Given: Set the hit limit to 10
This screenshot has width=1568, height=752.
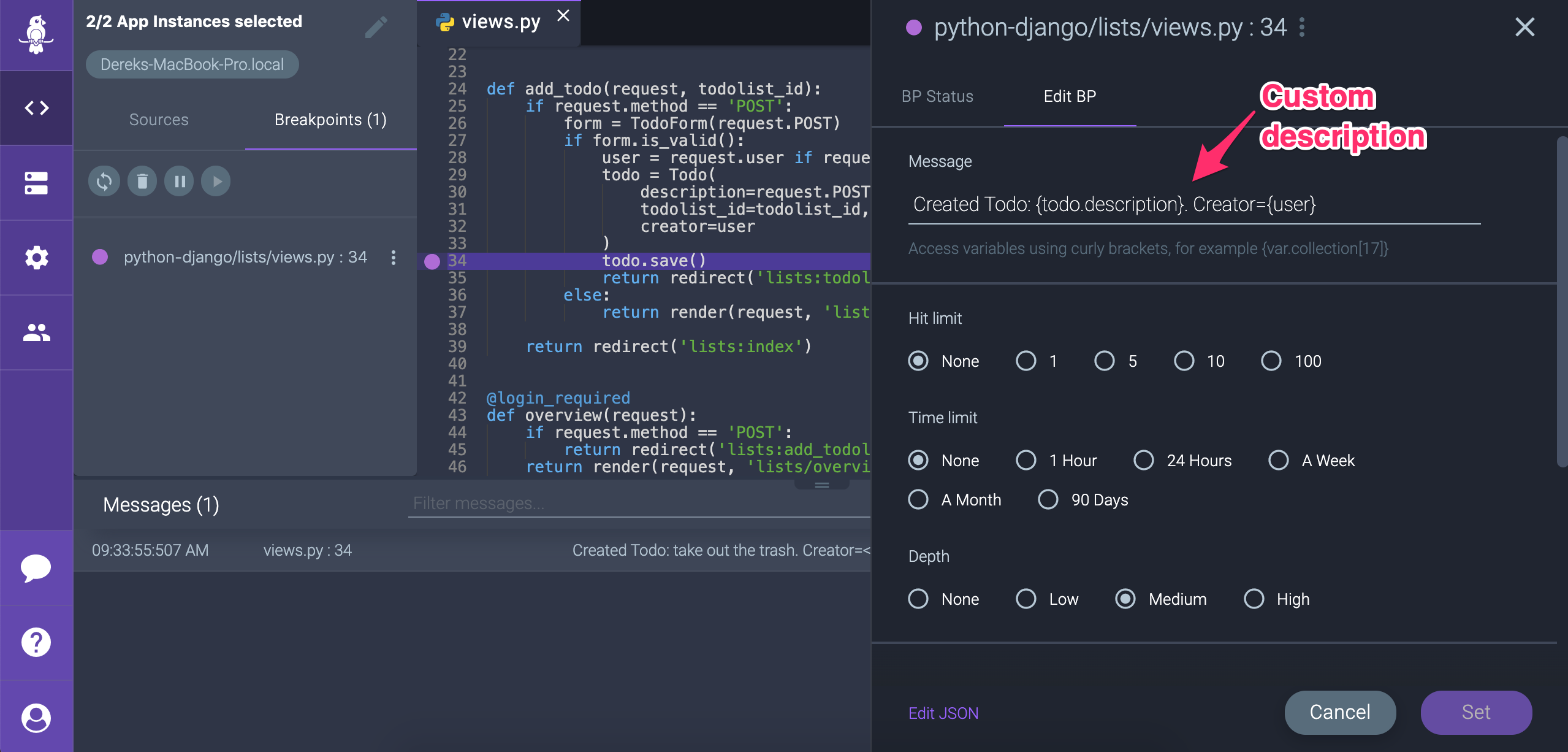Looking at the screenshot, I should [x=1184, y=361].
